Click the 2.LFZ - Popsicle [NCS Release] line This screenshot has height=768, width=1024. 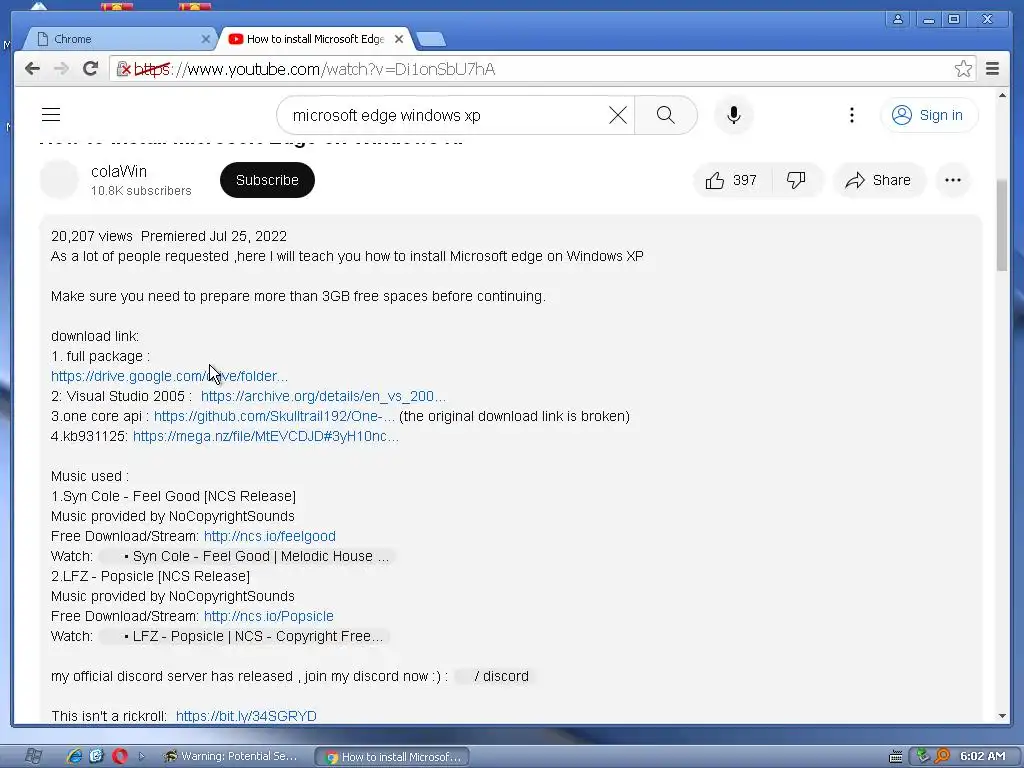pos(150,577)
